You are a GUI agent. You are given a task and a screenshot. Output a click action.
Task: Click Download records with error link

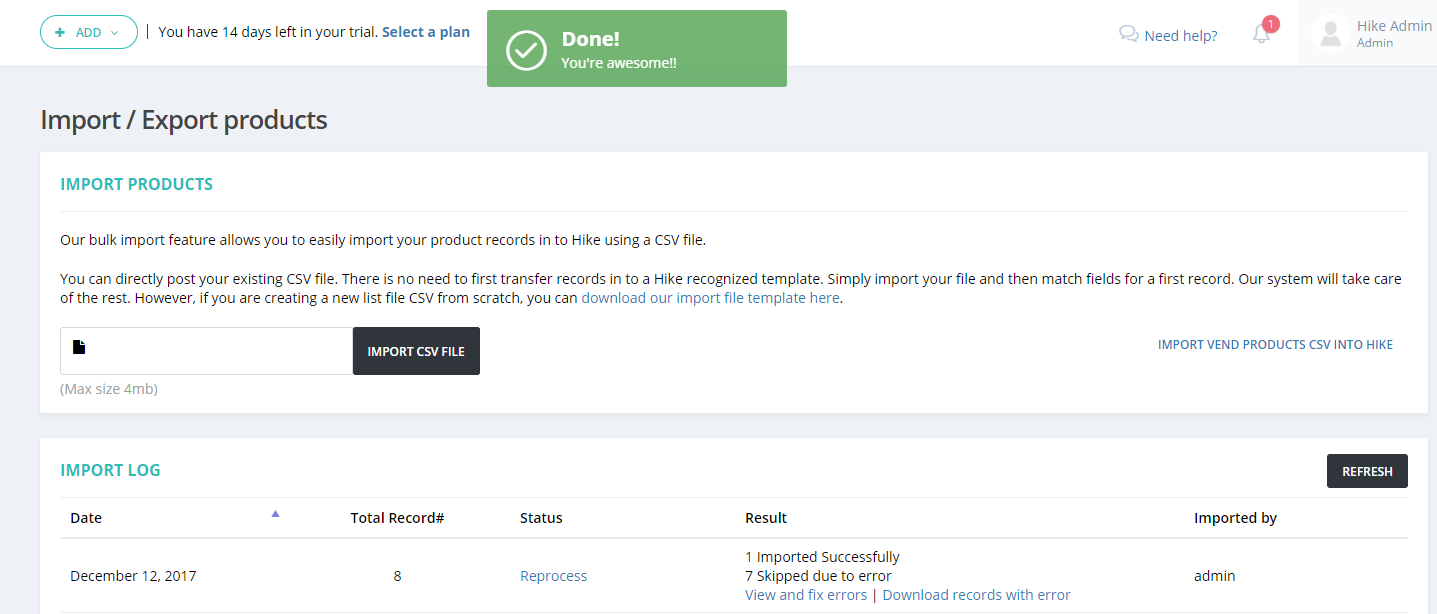976,595
